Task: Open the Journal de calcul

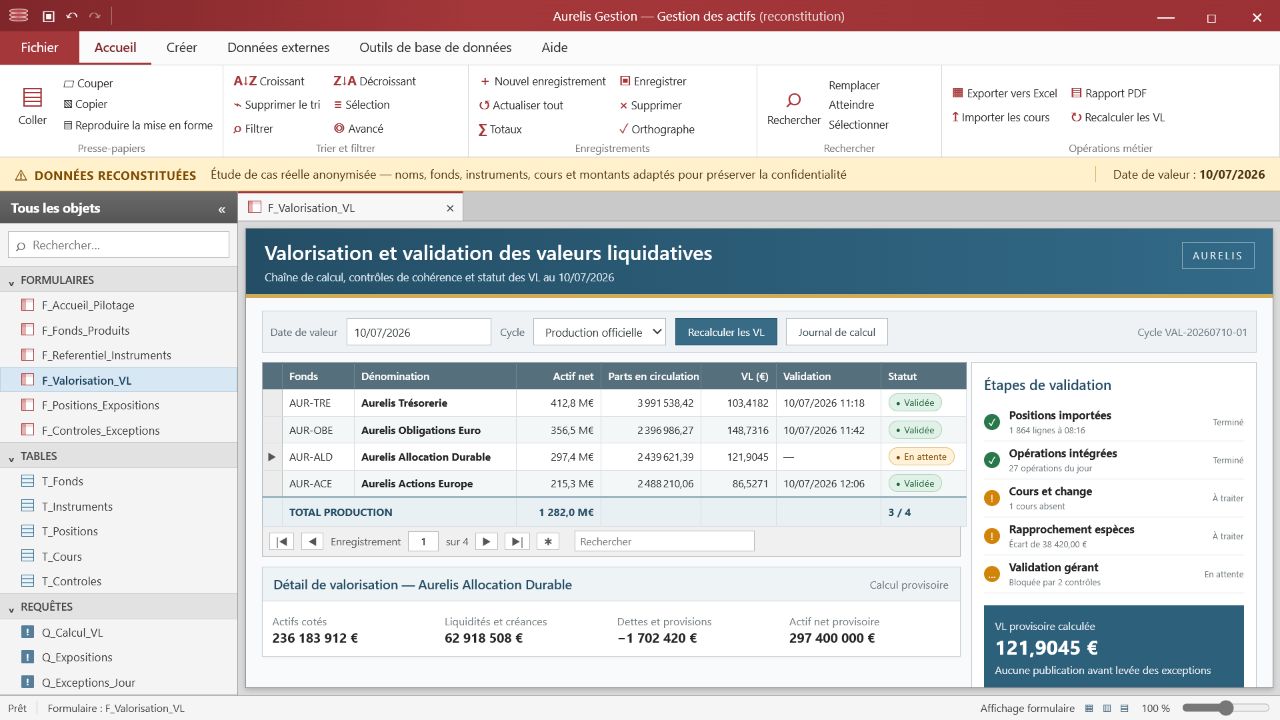Action: click(836, 332)
